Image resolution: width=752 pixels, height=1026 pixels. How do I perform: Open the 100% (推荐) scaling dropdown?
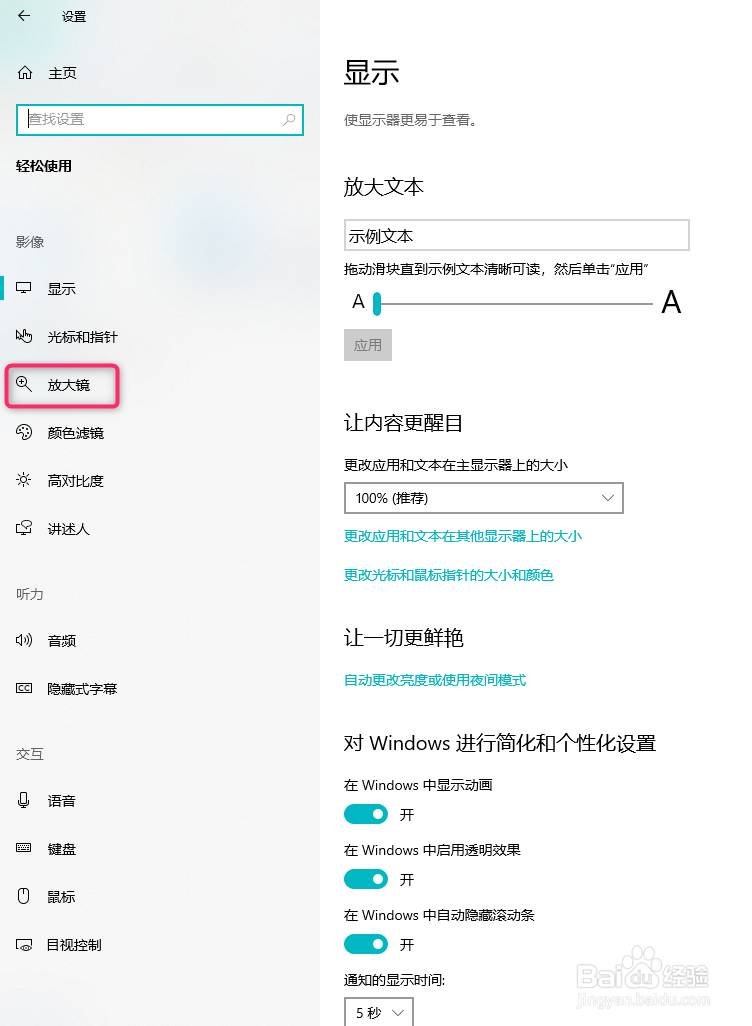pyautogui.click(x=484, y=497)
